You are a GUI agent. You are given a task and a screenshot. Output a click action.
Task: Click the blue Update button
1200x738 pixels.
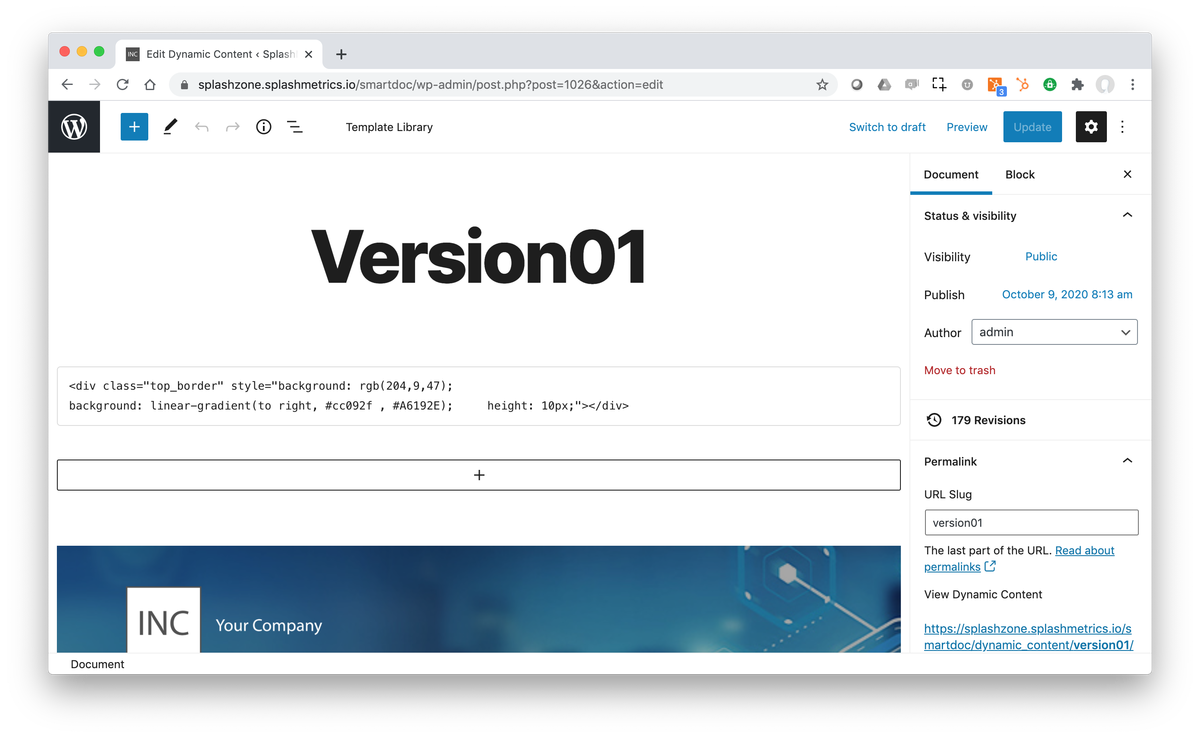(x=1032, y=127)
